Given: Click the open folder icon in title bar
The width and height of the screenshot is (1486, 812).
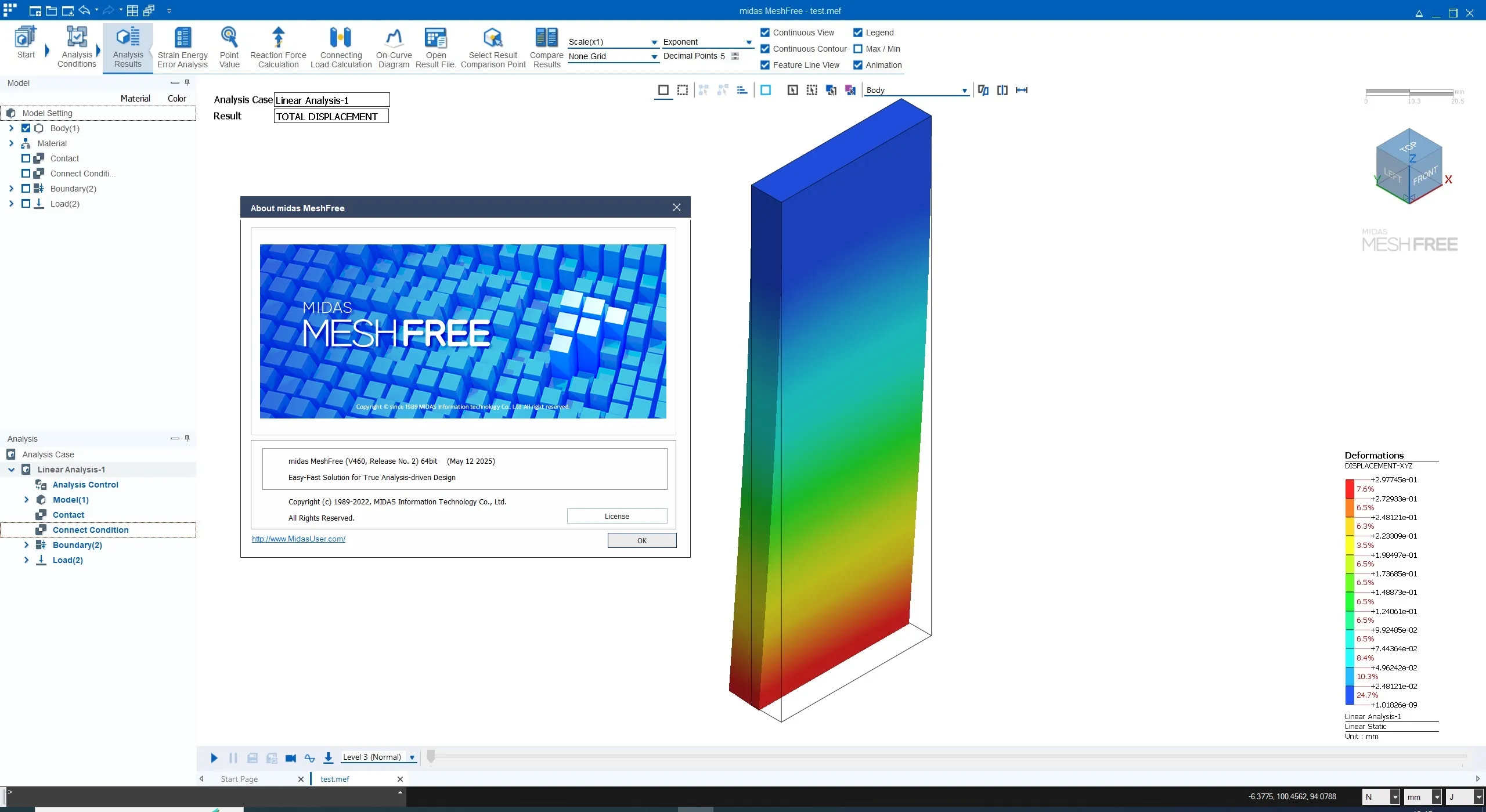Looking at the screenshot, I should pos(51,11).
